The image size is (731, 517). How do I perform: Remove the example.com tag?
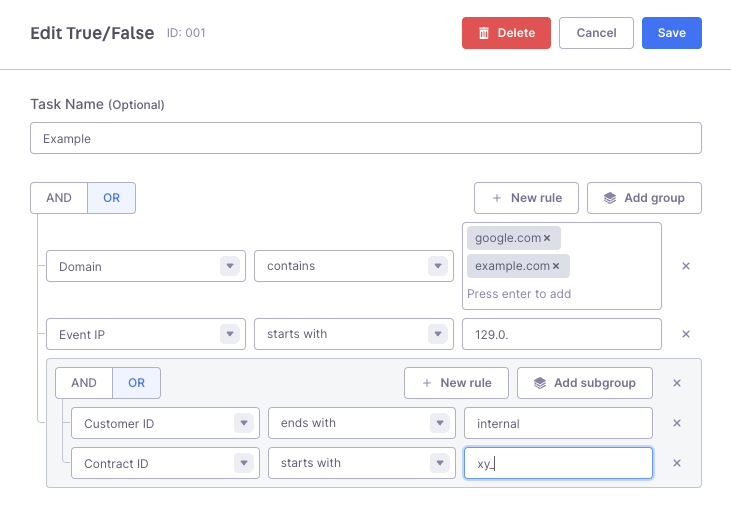click(x=556, y=266)
